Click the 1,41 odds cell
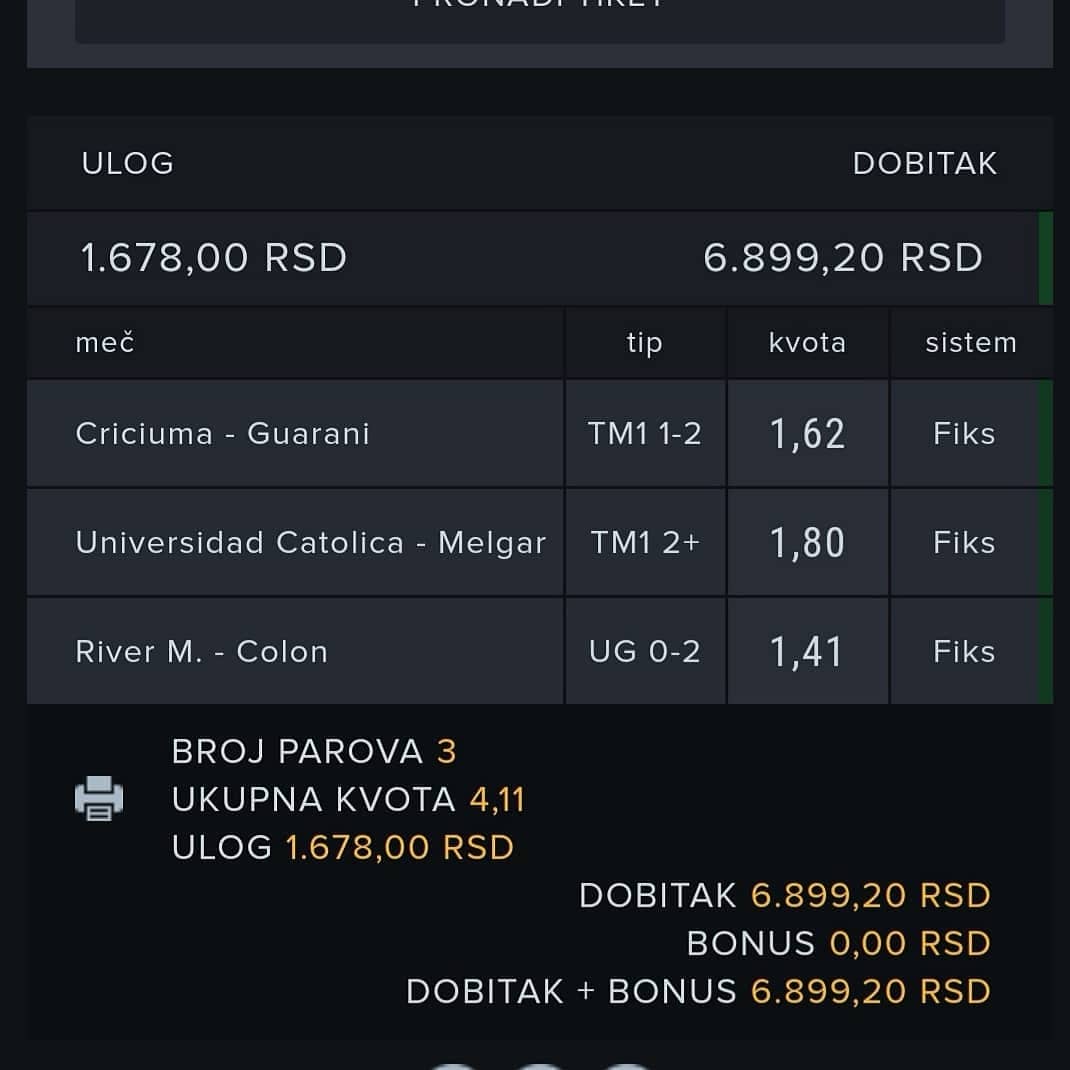This screenshot has width=1070, height=1070. coord(808,652)
